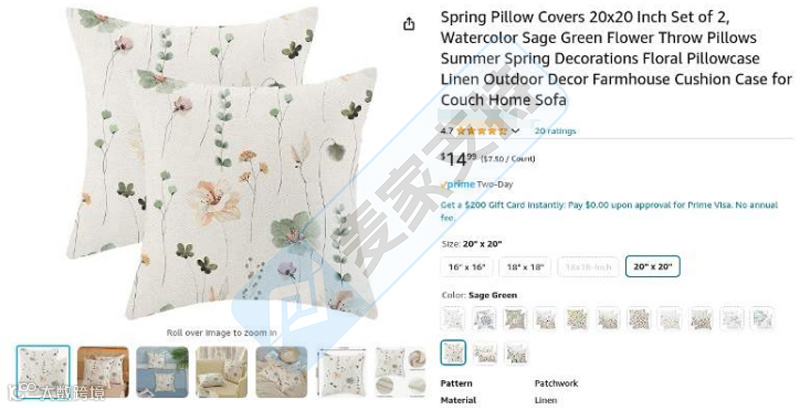Click the share icon beside product image
Viewport: 800px width, 408px height.
pyautogui.click(x=409, y=24)
